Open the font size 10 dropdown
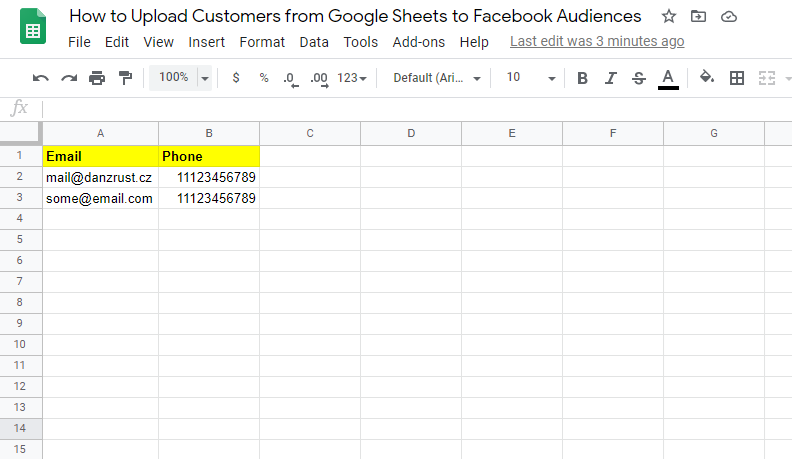This screenshot has width=792, height=459. click(531, 78)
